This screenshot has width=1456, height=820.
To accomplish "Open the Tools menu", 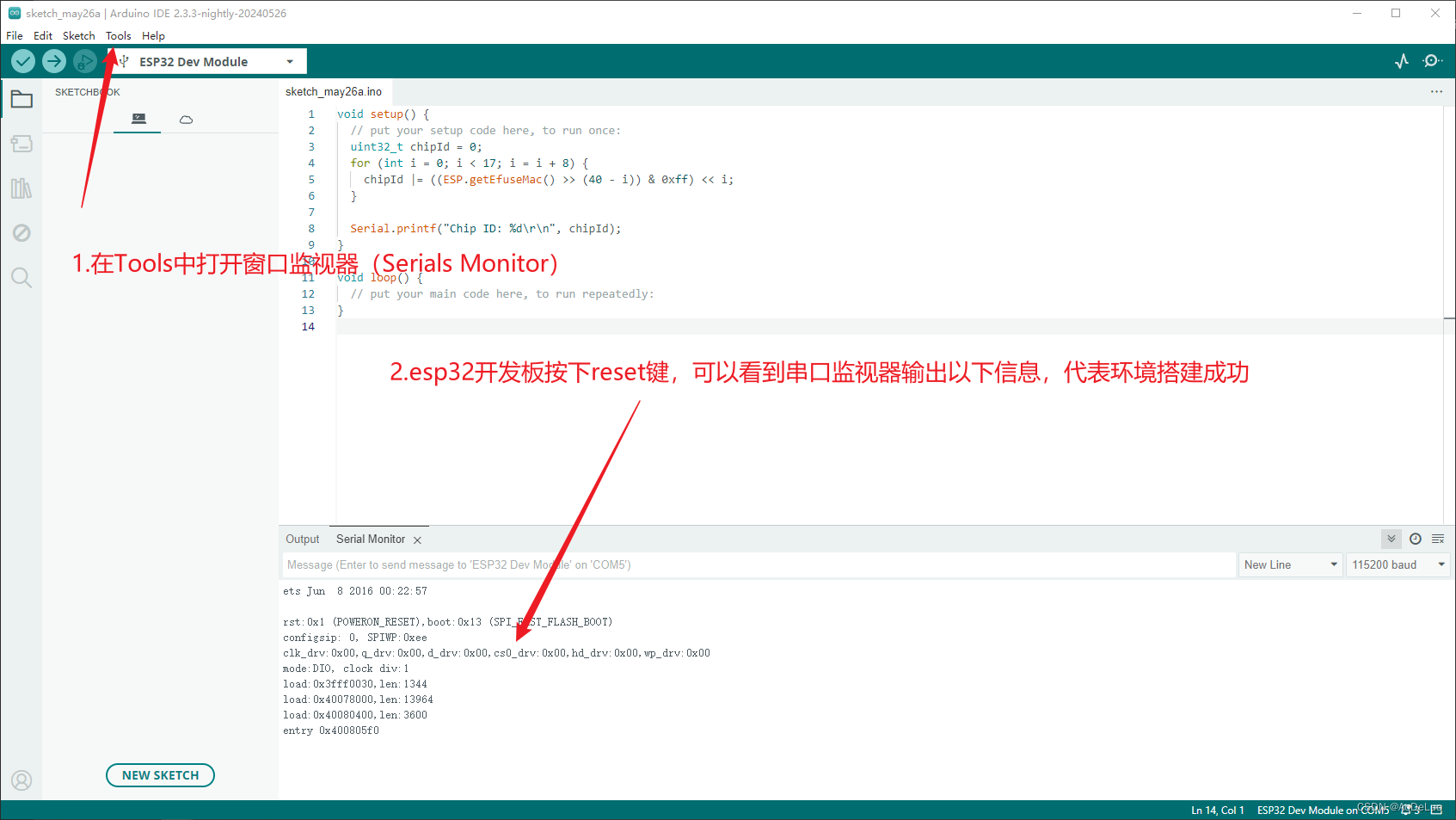I will (x=118, y=35).
